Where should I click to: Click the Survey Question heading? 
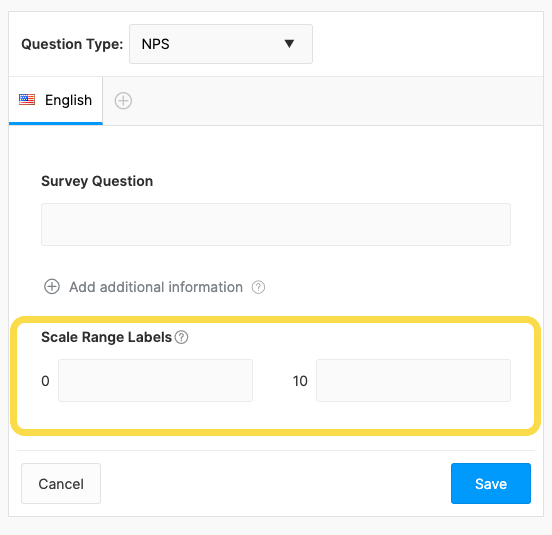[97, 181]
